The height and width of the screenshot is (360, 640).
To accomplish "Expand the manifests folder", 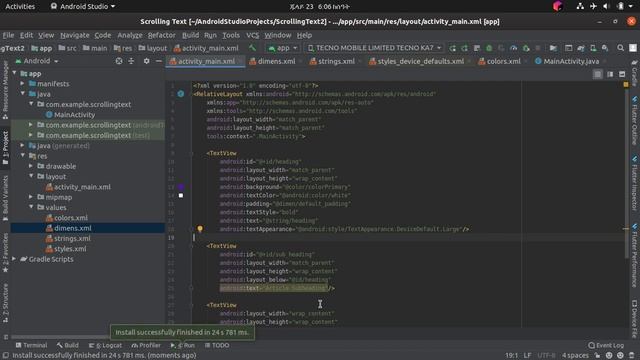I will pyautogui.click(x=23, y=84).
